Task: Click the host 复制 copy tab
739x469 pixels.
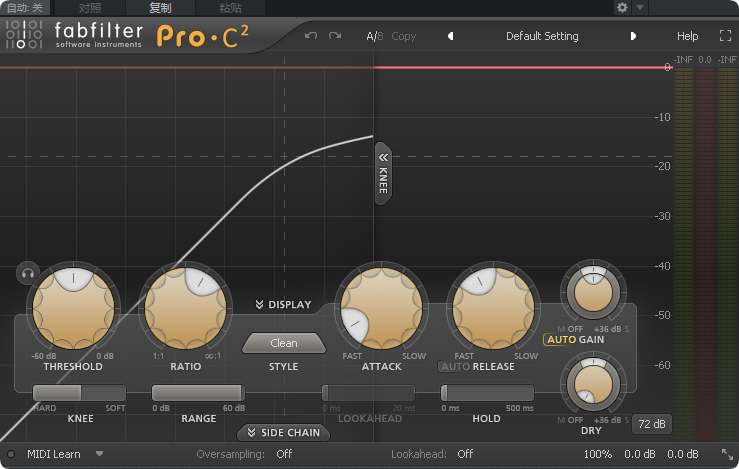Action: point(160,8)
